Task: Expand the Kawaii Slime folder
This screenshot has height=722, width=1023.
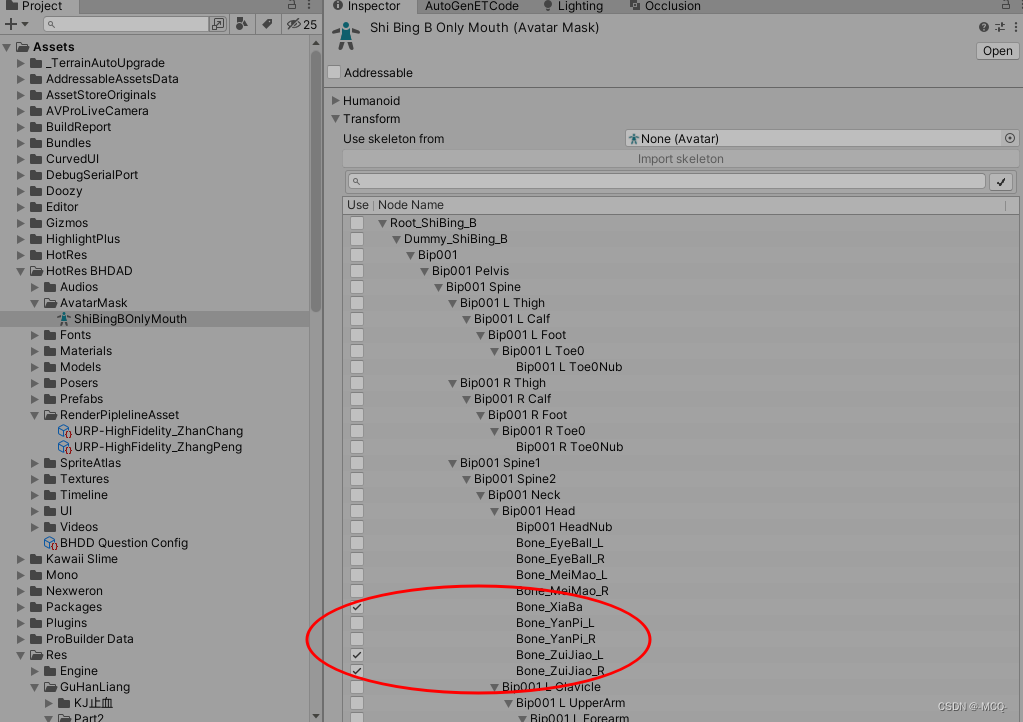Action: 20,559
